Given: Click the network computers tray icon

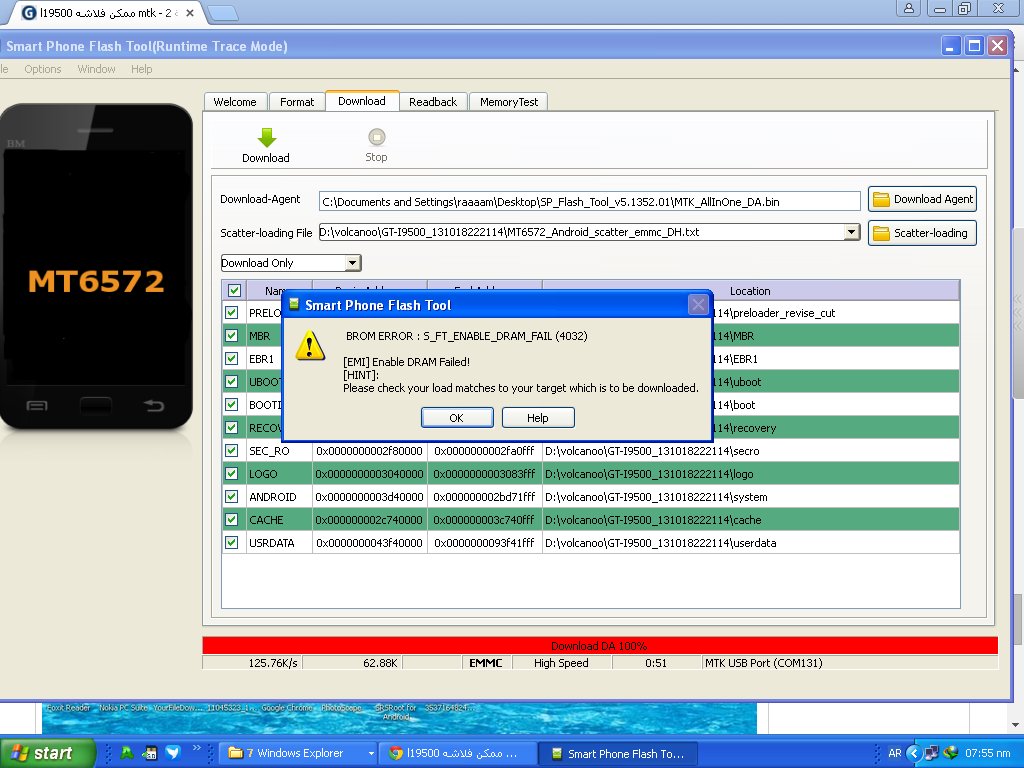Looking at the screenshot, I should [x=931, y=753].
